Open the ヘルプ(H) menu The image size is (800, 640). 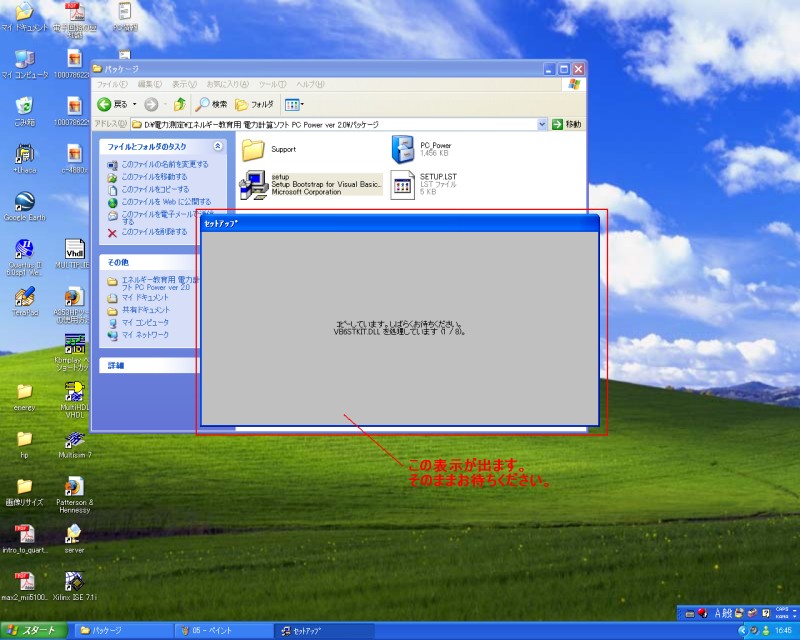(310, 84)
